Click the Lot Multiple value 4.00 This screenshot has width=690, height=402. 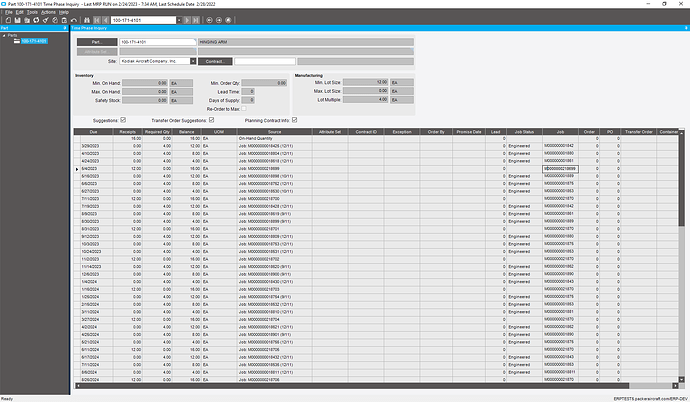point(366,99)
